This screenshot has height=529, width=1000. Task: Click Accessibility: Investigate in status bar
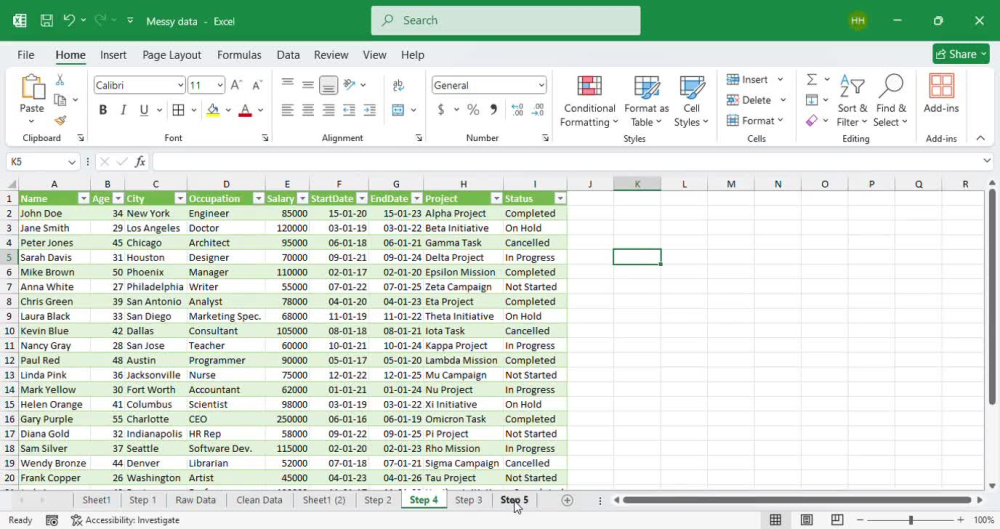tap(125, 520)
